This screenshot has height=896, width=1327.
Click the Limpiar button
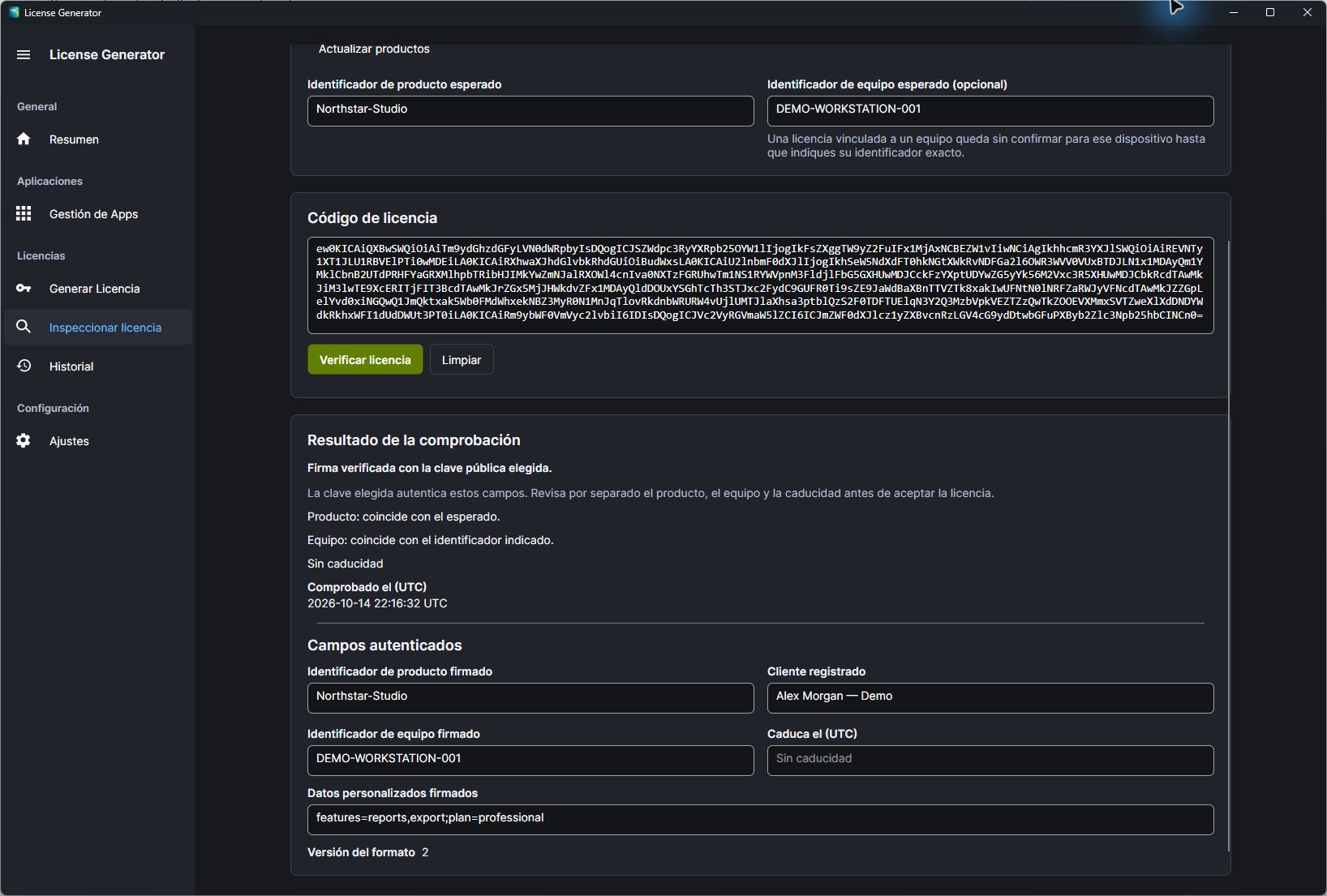462,359
